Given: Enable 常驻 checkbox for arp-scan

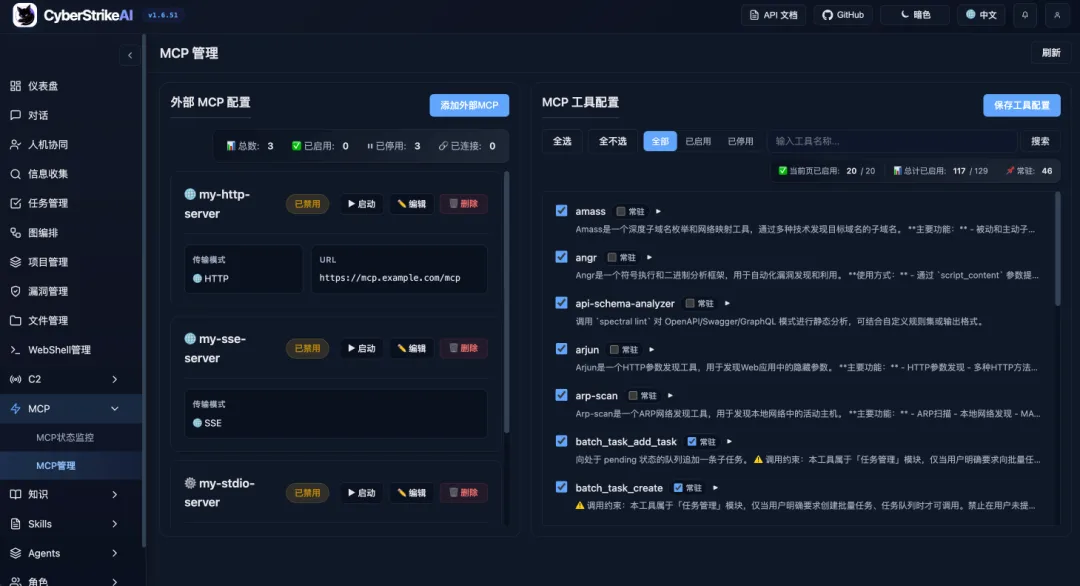Looking at the screenshot, I should point(632,395).
